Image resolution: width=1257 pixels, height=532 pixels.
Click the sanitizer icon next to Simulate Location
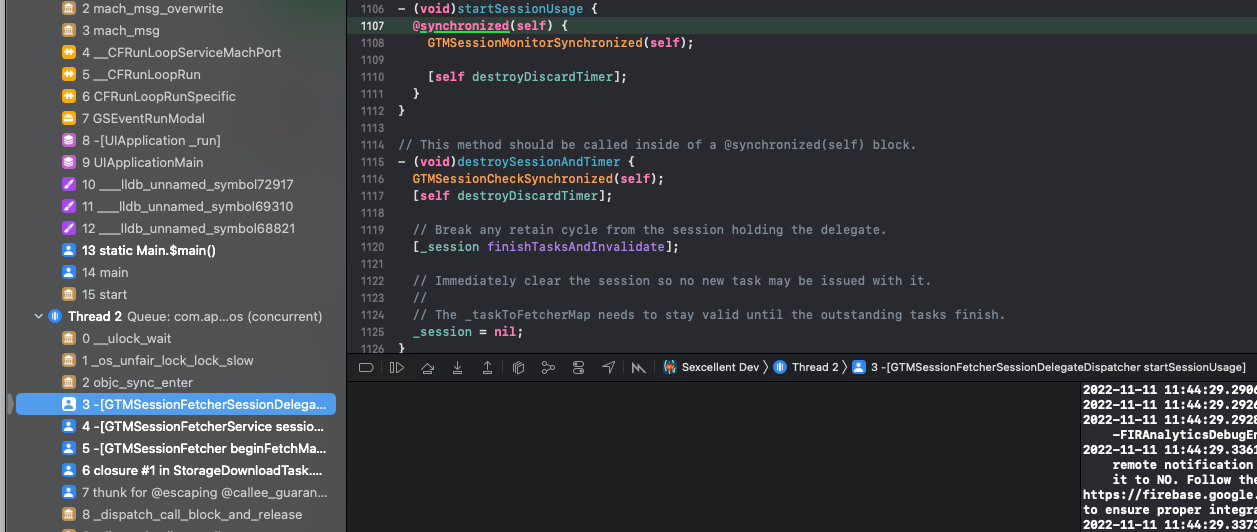pyautogui.click(x=638, y=368)
